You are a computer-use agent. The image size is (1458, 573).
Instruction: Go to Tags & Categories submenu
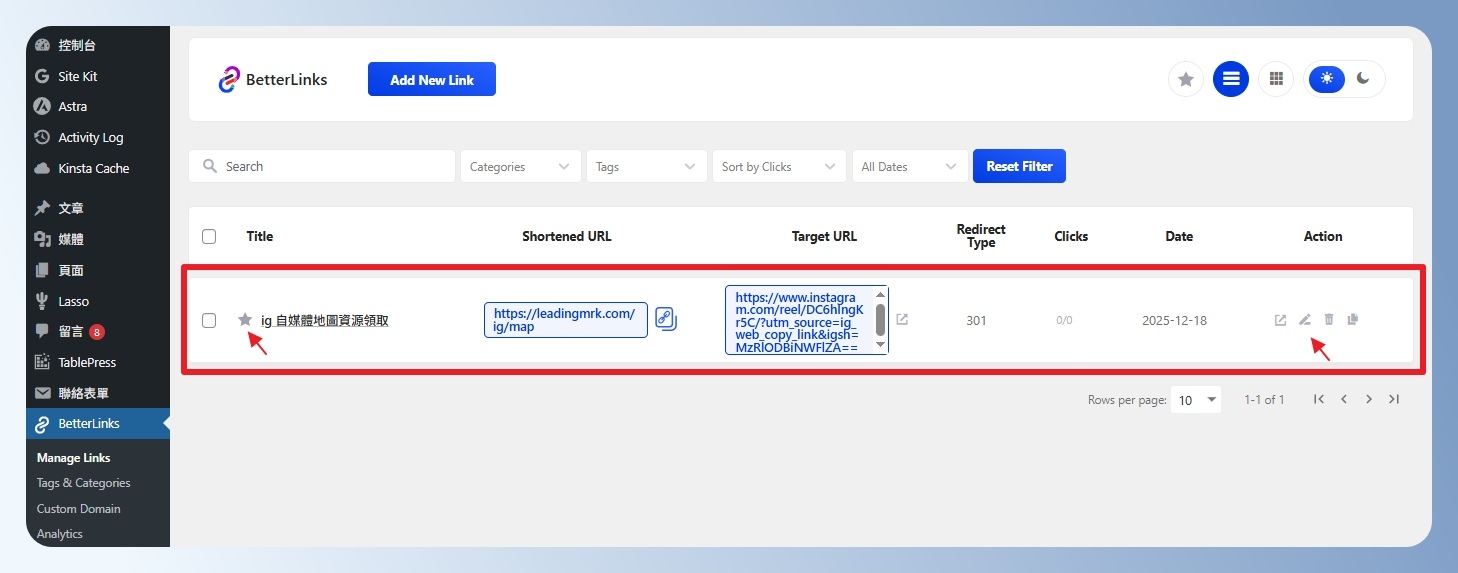(83, 483)
